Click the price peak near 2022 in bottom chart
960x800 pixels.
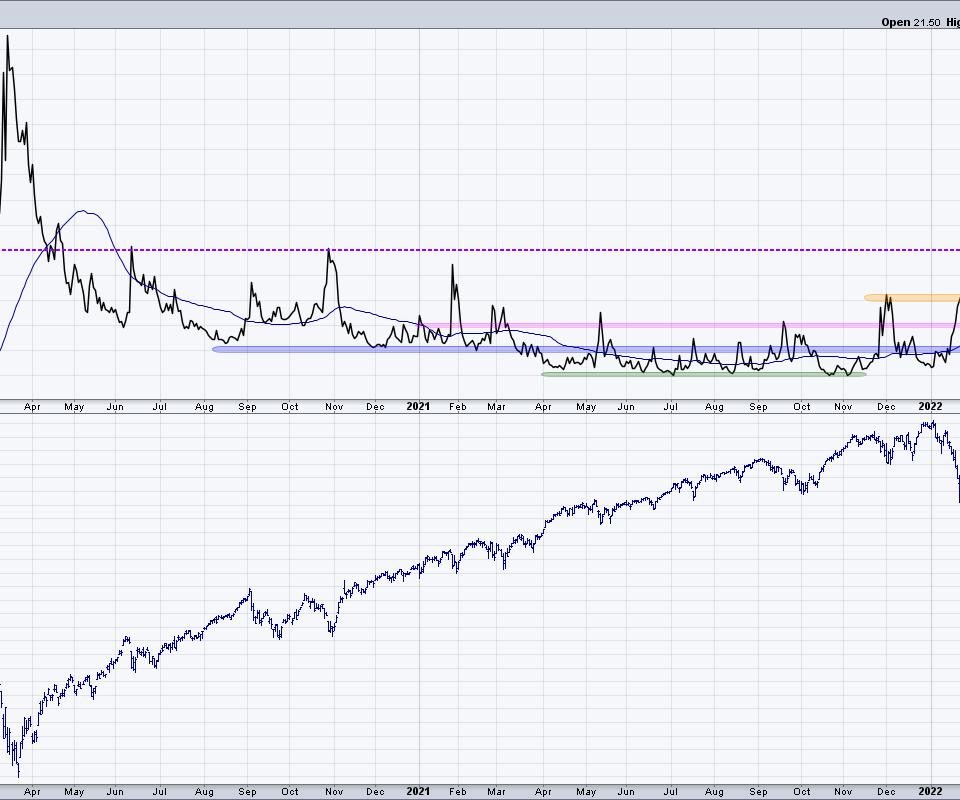(x=931, y=423)
